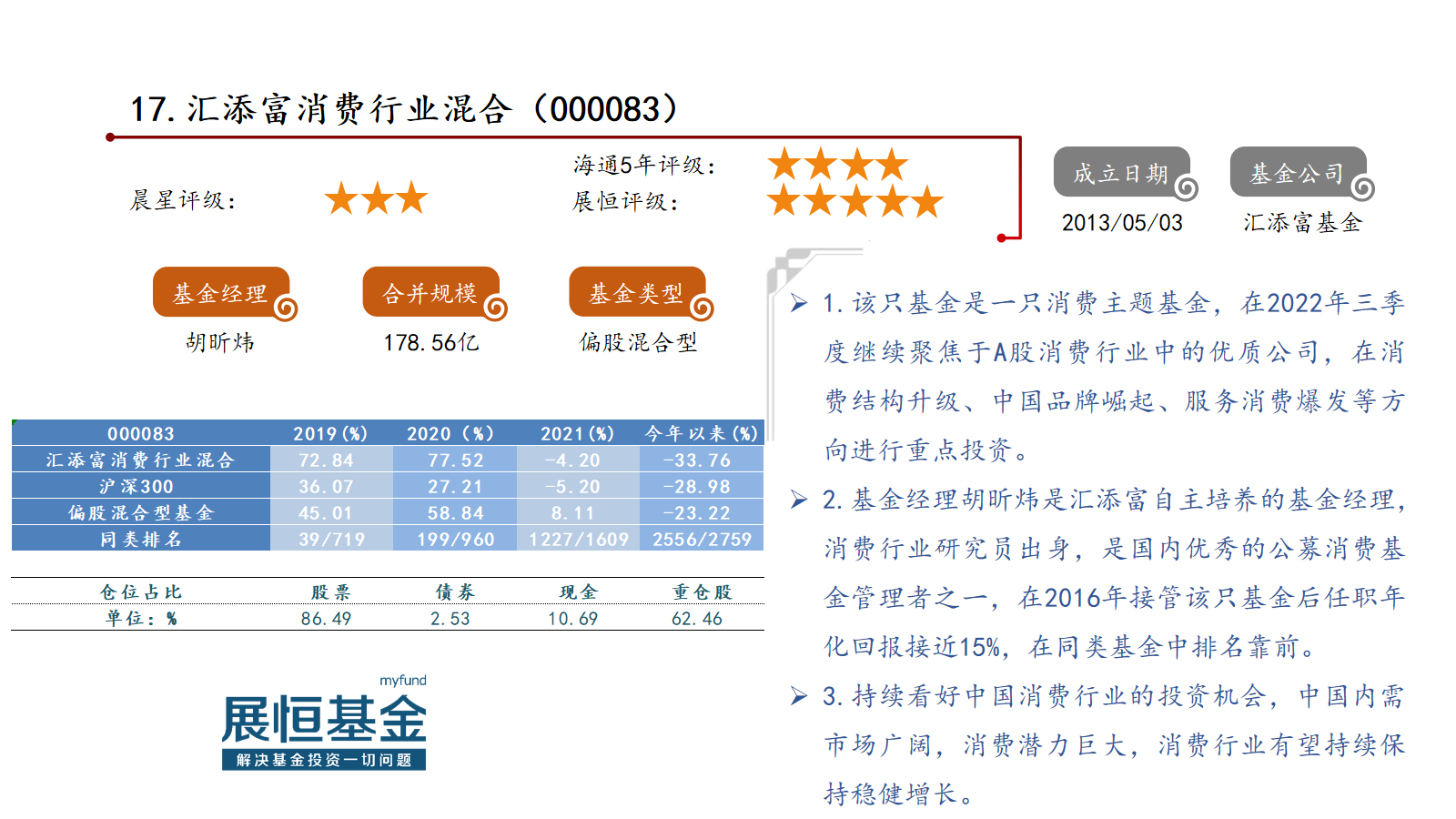Click the second bullet arrow before 基金经理胡昕炜
Viewport: 1456px width, 819px height.
(799, 500)
